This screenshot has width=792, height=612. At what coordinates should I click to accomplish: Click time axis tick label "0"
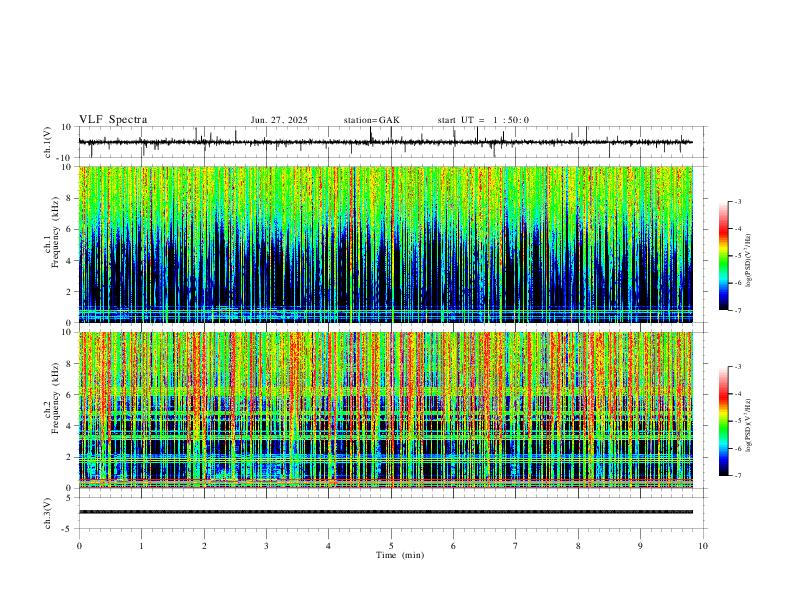[79, 546]
